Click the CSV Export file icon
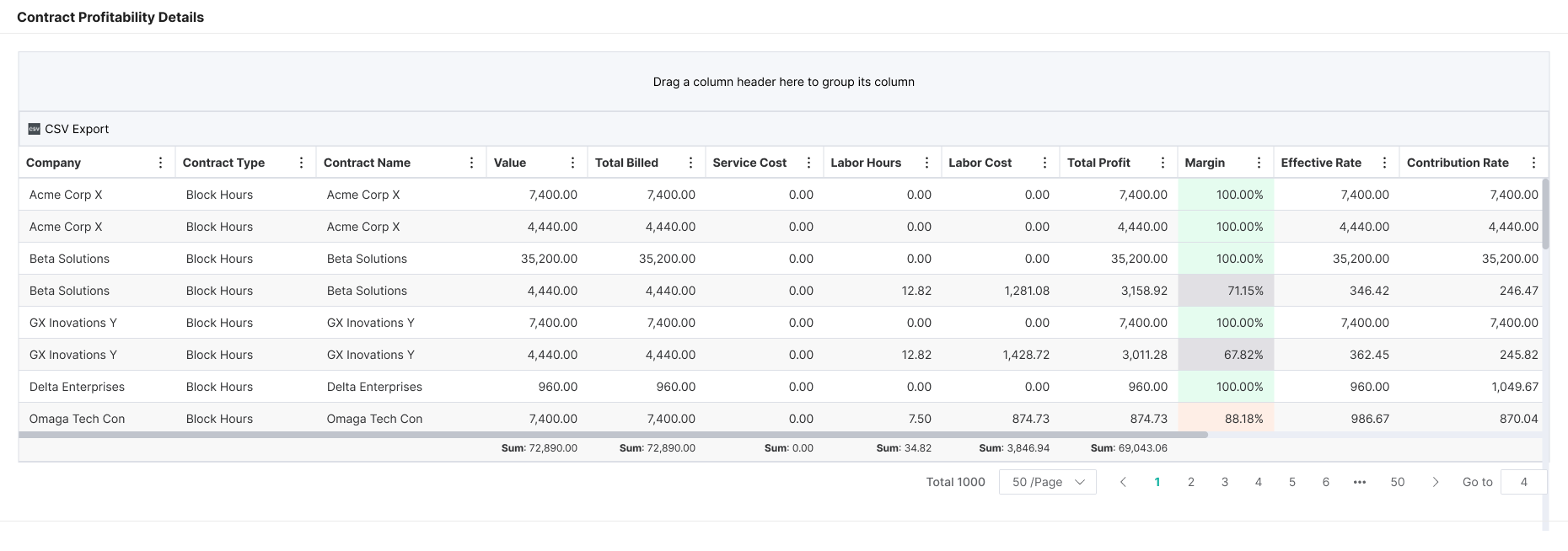This screenshot has height=551, width=1568. click(34, 129)
